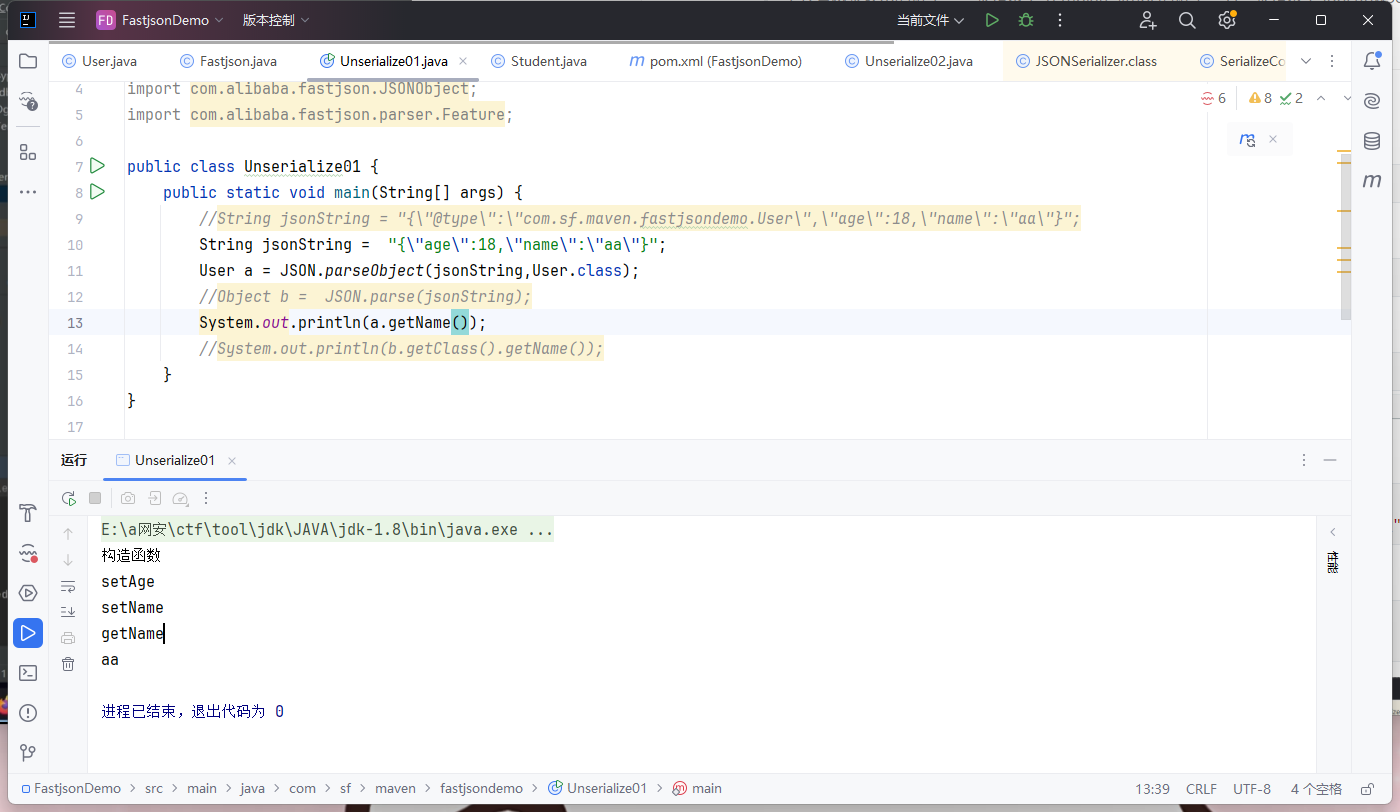Open the Terminal tool window

click(28, 673)
